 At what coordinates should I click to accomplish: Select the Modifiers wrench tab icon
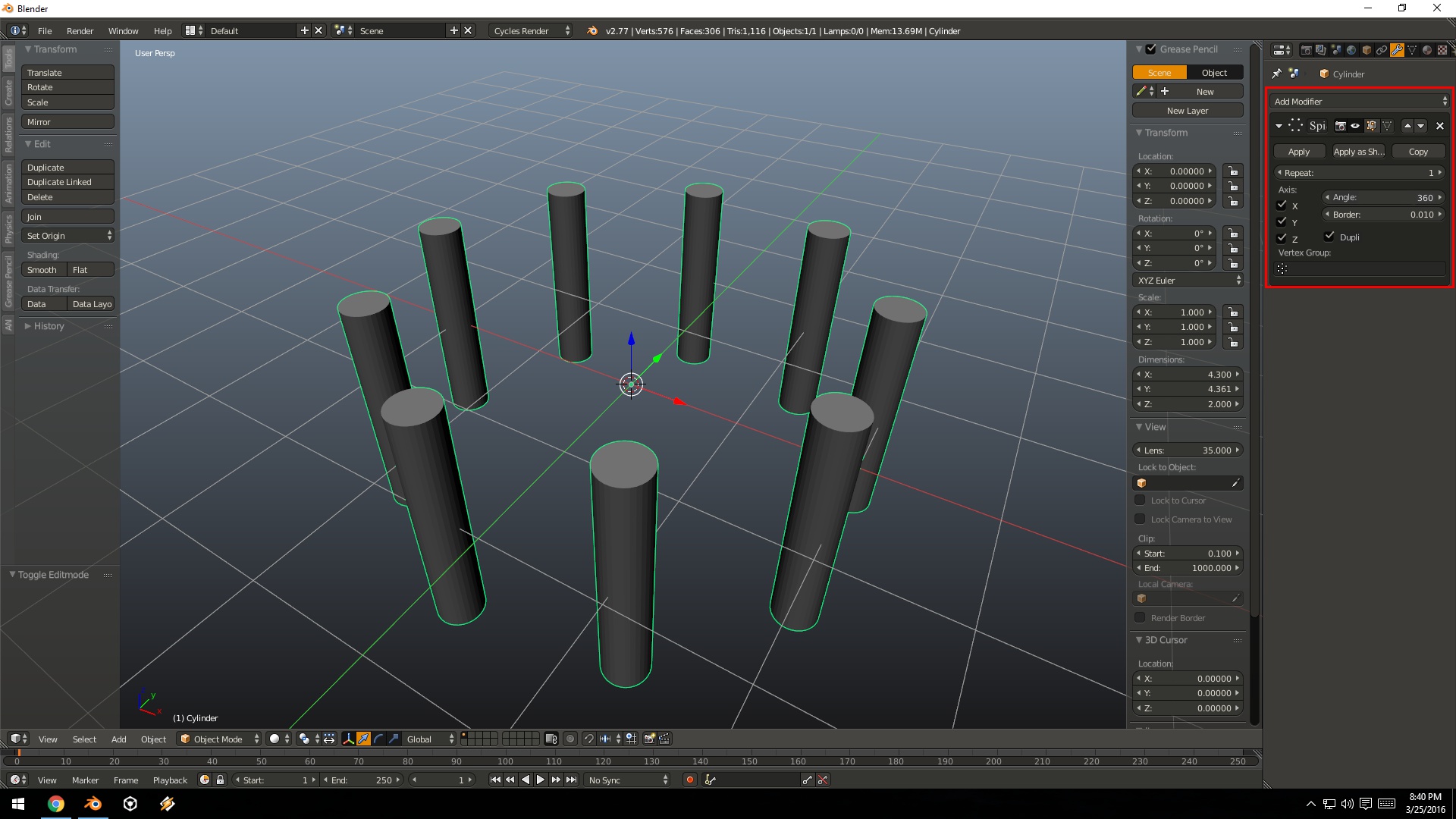click(x=1397, y=50)
